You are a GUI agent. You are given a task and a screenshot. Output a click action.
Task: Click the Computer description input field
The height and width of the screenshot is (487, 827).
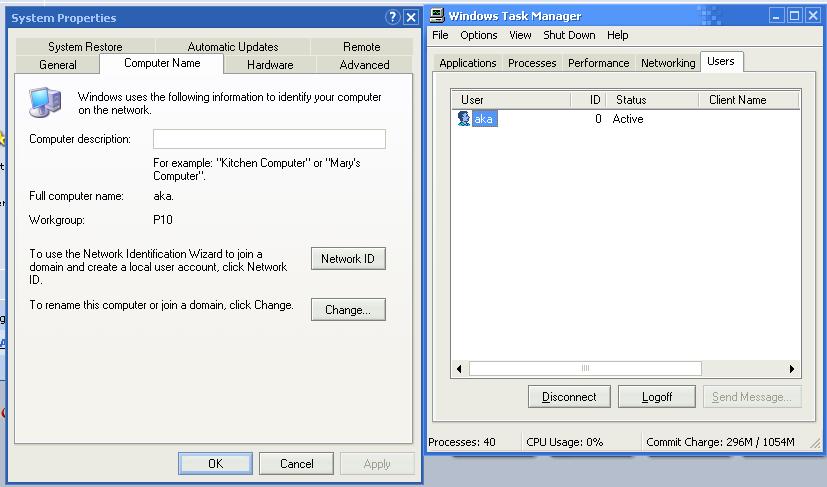[269, 139]
